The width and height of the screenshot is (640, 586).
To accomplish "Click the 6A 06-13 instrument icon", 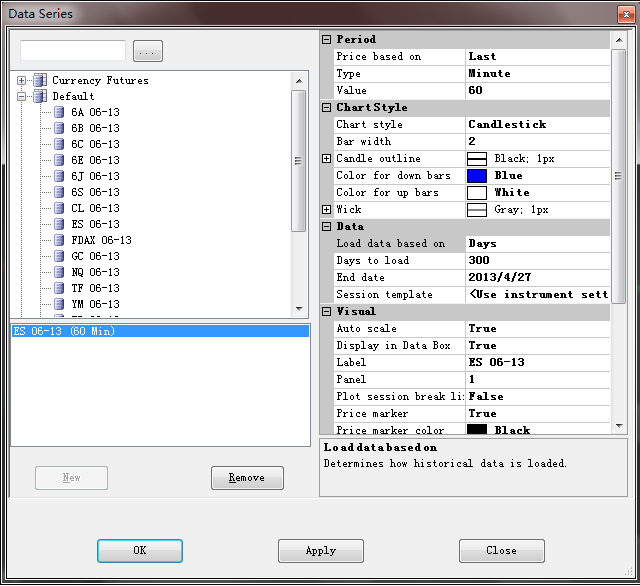I will coord(59,112).
